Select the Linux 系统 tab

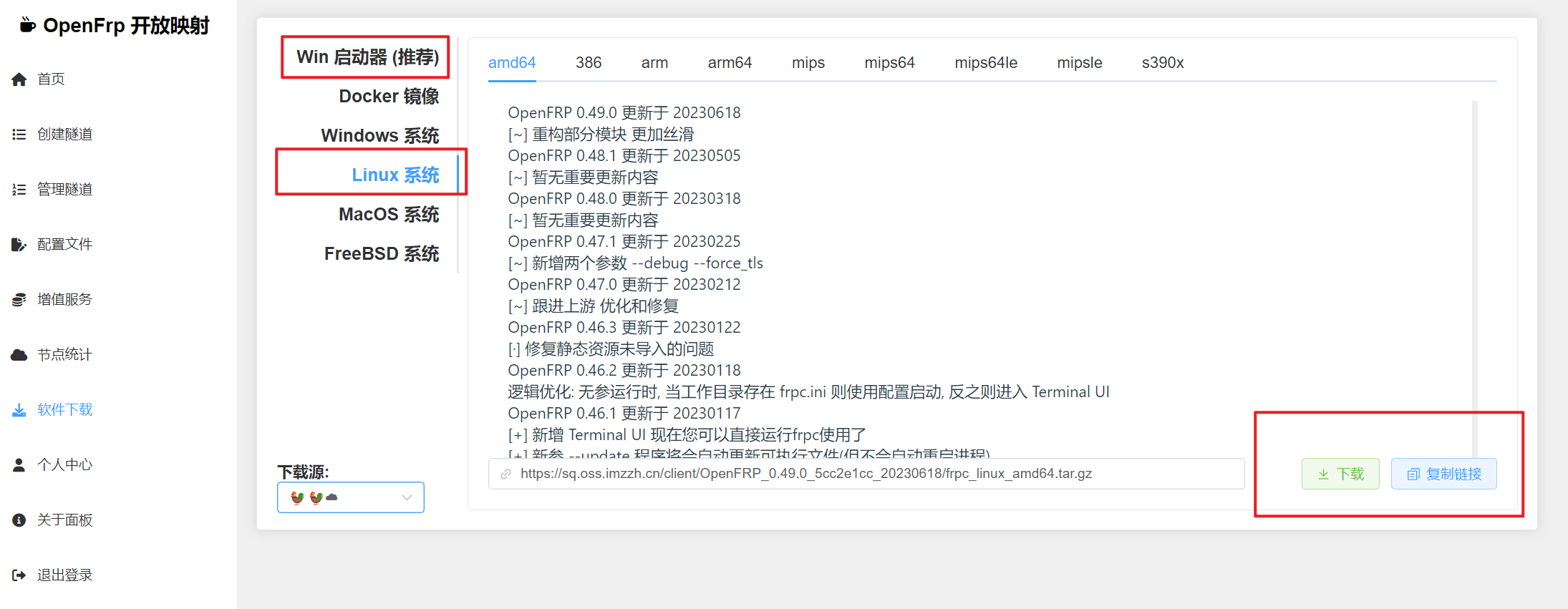click(x=395, y=175)
